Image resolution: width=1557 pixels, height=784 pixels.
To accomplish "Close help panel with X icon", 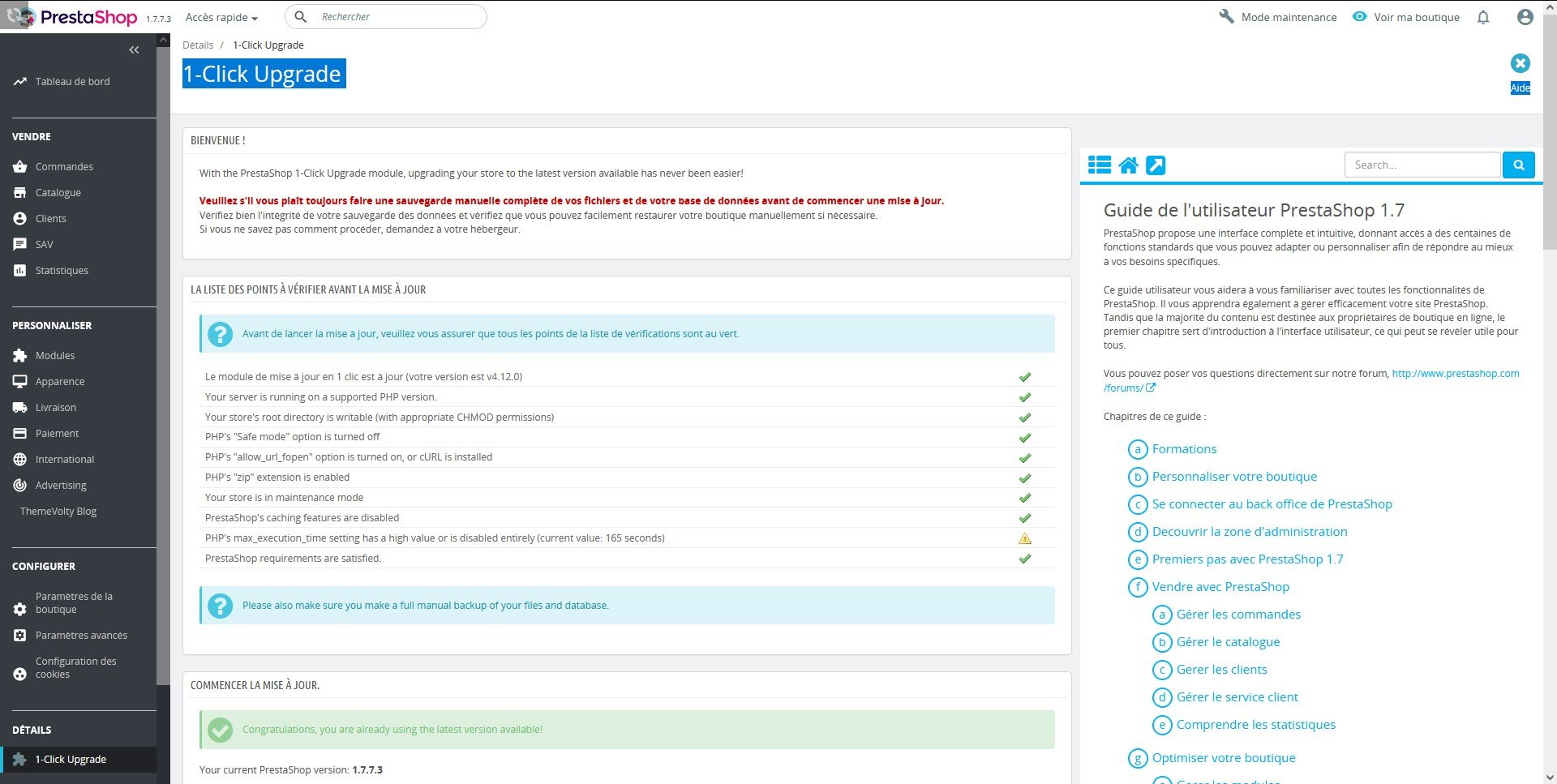I will point(1521,63).
